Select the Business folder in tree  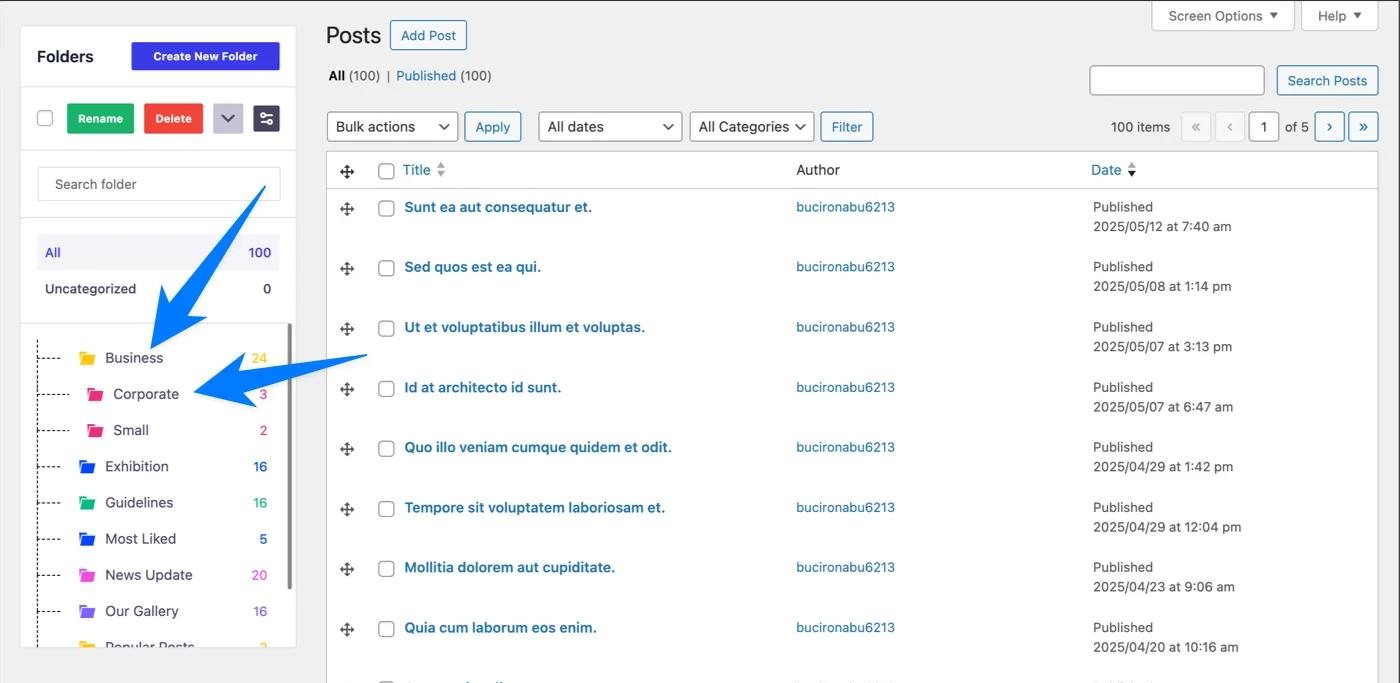coord(134,358)
